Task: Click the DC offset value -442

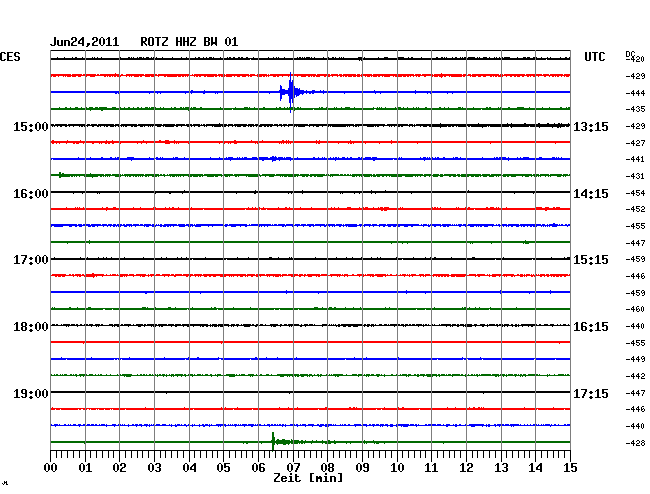Action: click(x=635, y=376)
